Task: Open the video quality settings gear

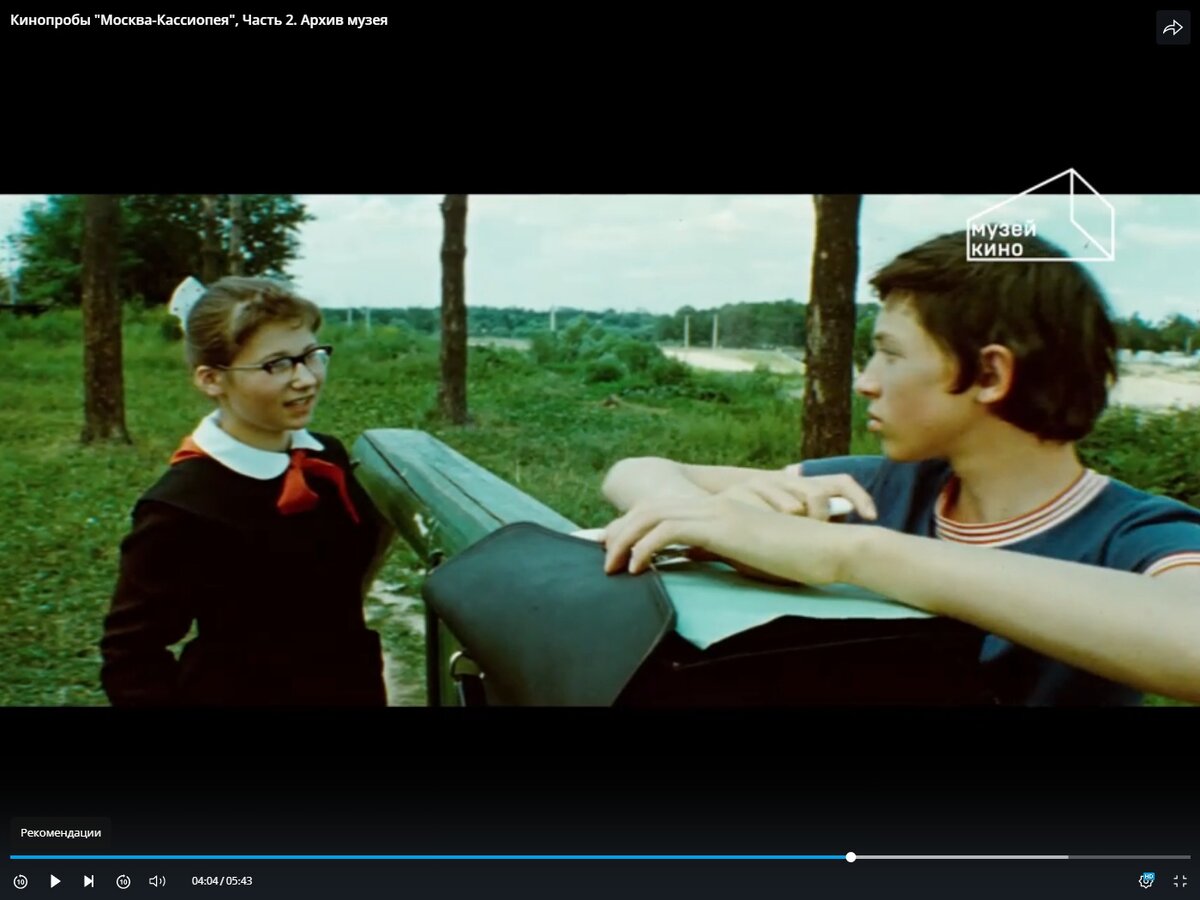Action: click(1146, 881)
